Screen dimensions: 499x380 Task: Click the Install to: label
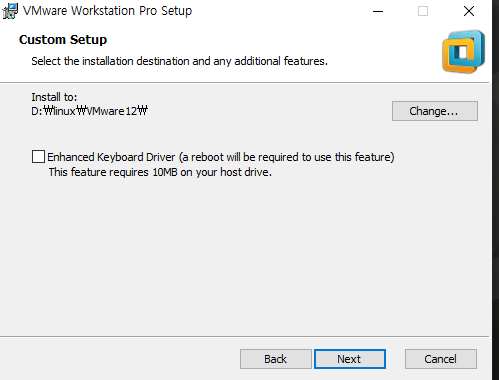(x=54, y=97)
